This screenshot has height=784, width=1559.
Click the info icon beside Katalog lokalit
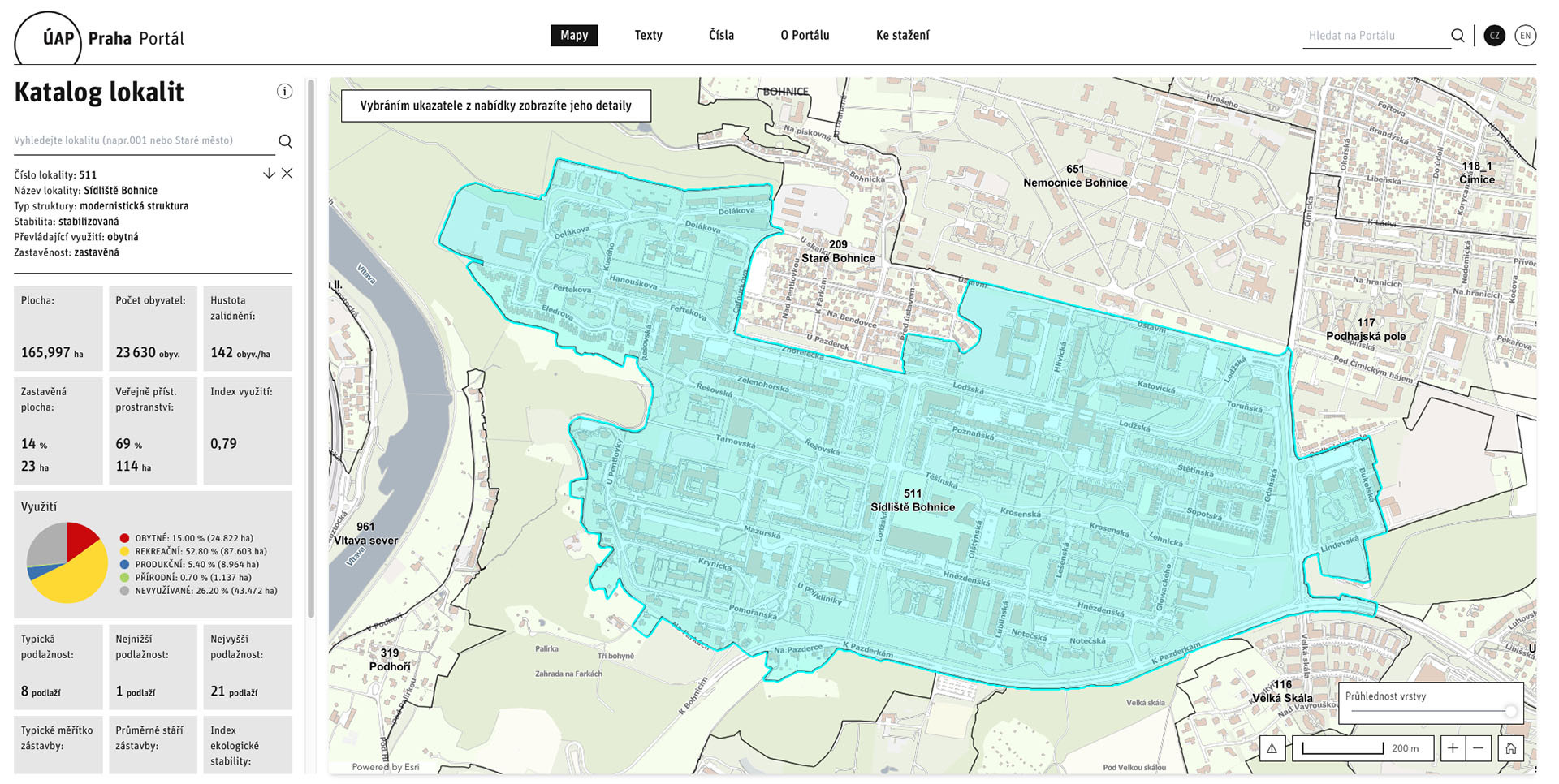pyautogui.click(x=284, y=91)
